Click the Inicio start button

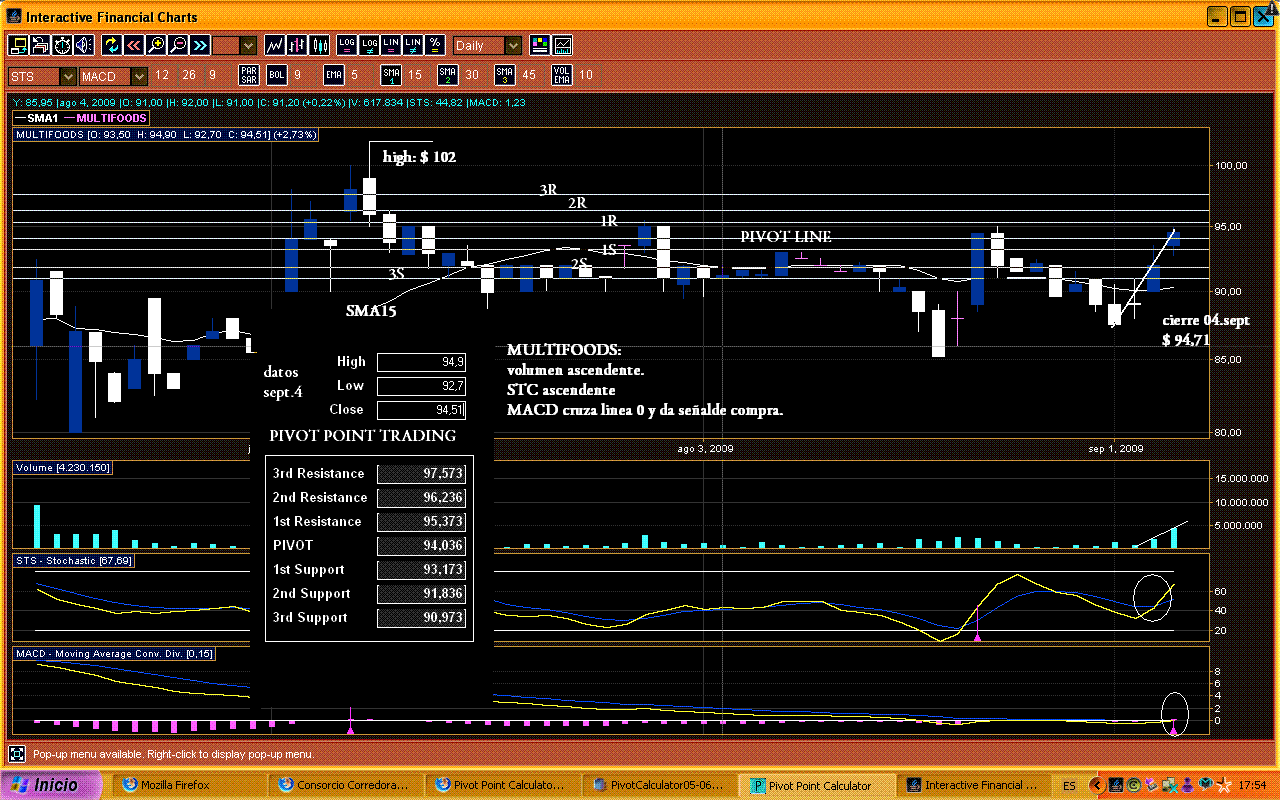(x=52, y=785)
